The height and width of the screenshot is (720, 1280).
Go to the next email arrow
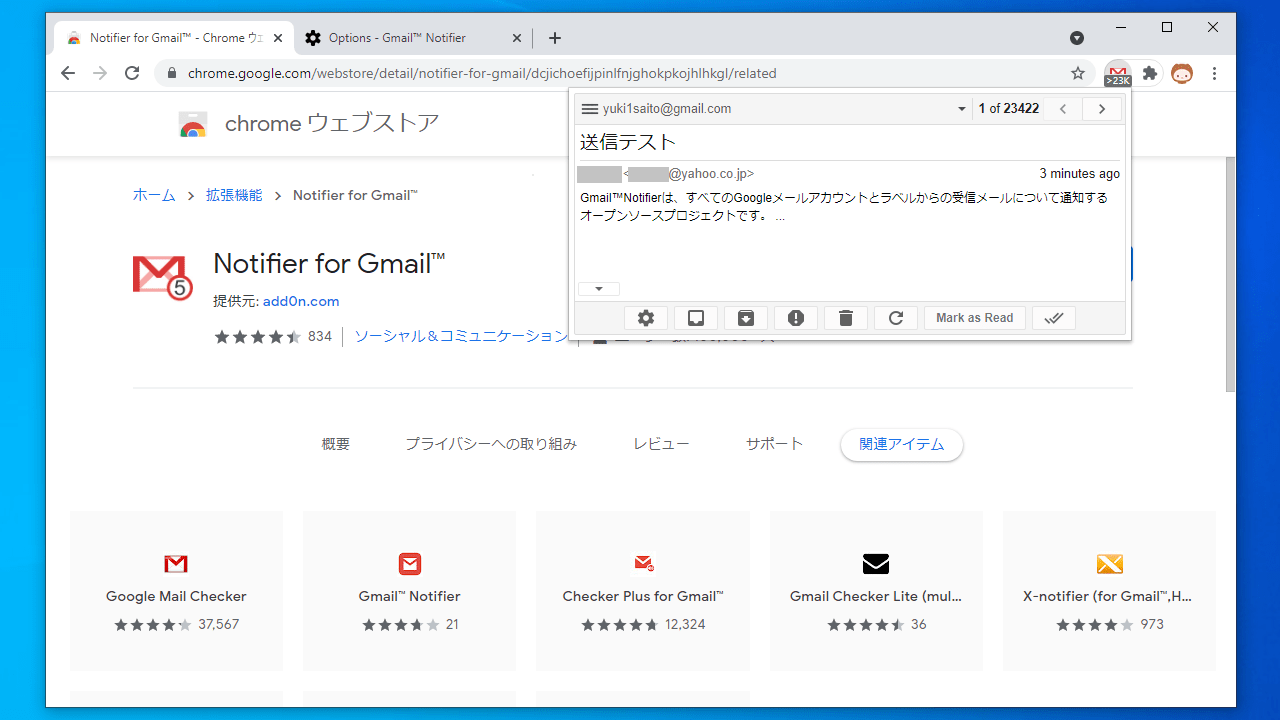click(1102, 109)
